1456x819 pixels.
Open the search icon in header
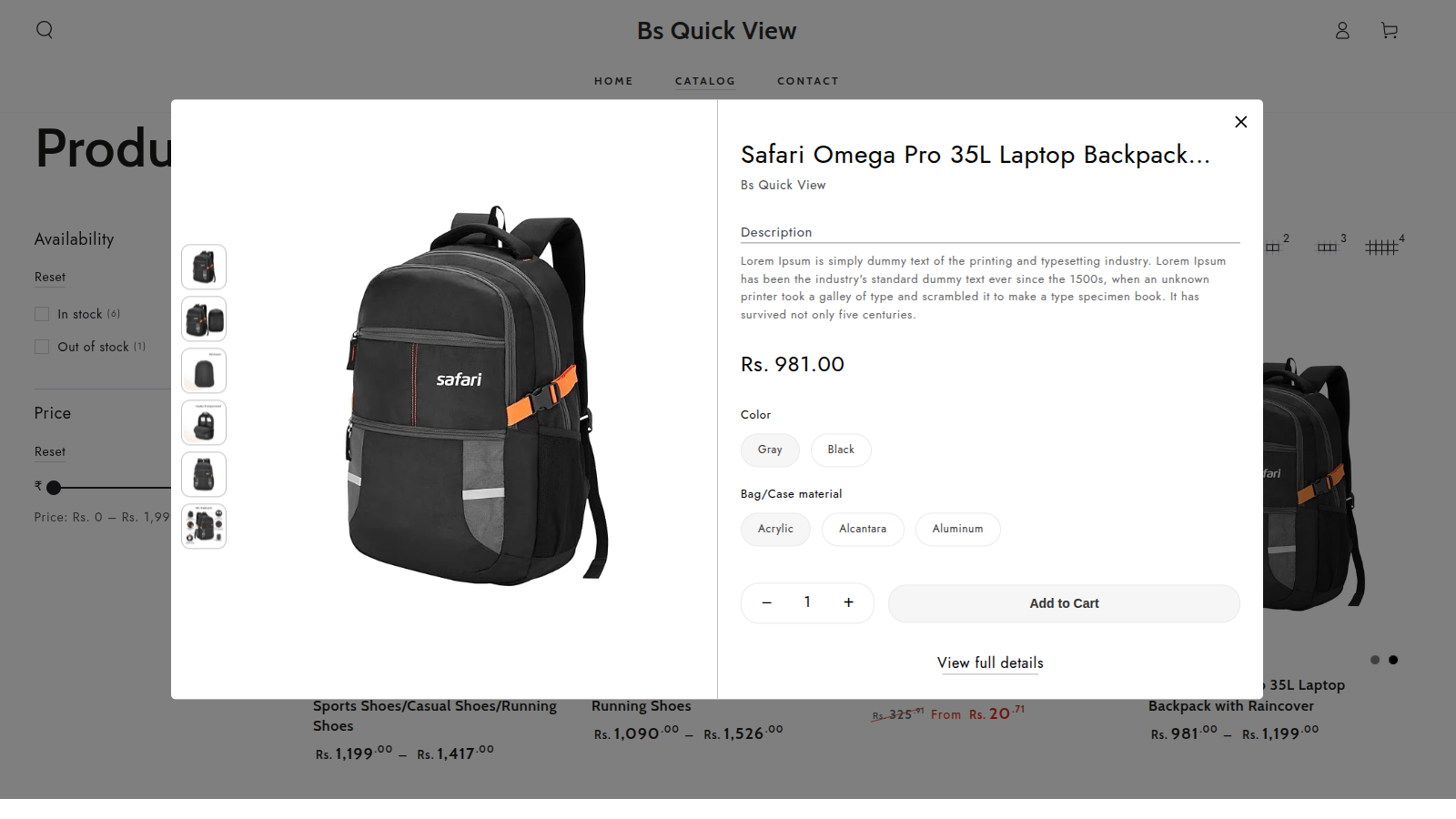pyautogui.click(x=45, y=30)
